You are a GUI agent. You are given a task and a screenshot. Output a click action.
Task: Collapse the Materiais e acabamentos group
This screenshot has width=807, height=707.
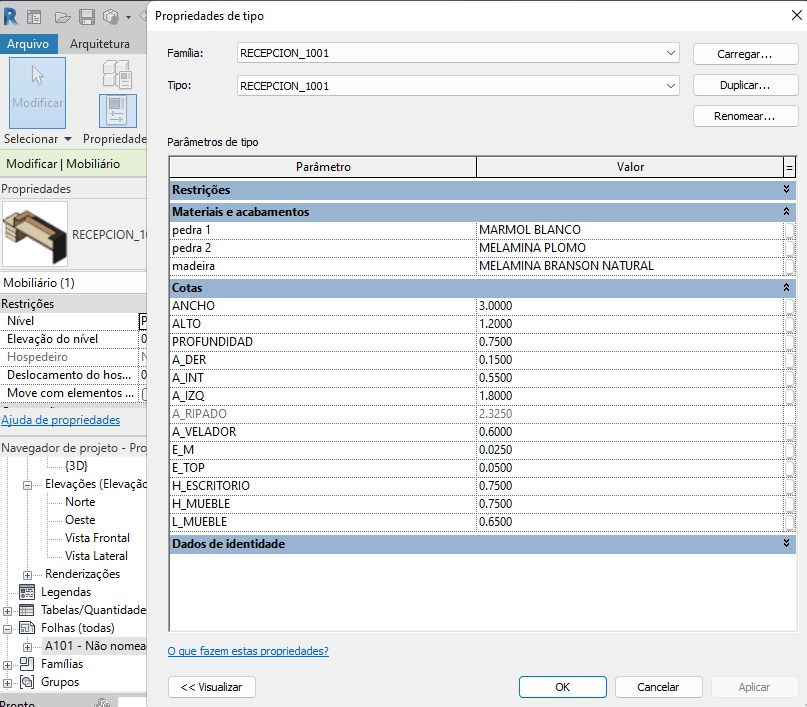coord(786,211)
